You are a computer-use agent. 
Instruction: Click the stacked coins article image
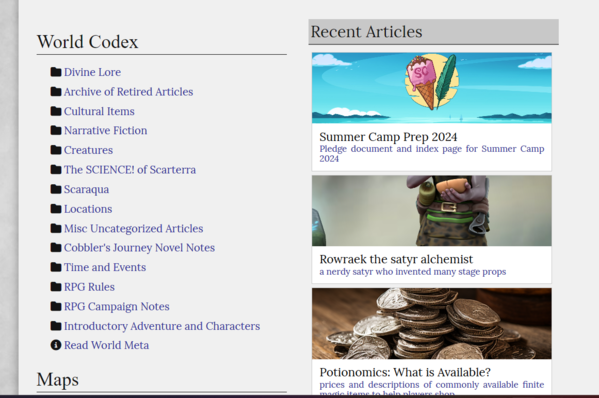(432, 324)
